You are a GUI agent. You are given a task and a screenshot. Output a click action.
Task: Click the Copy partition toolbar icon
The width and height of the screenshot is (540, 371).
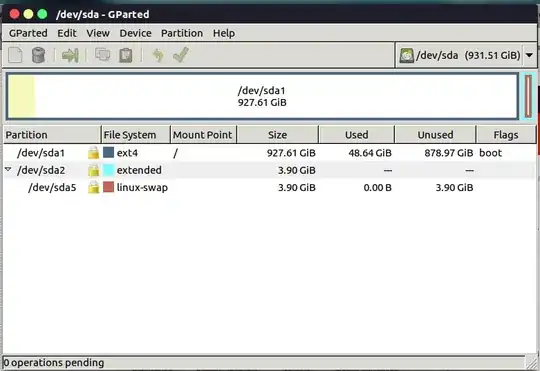click(102, 55)
